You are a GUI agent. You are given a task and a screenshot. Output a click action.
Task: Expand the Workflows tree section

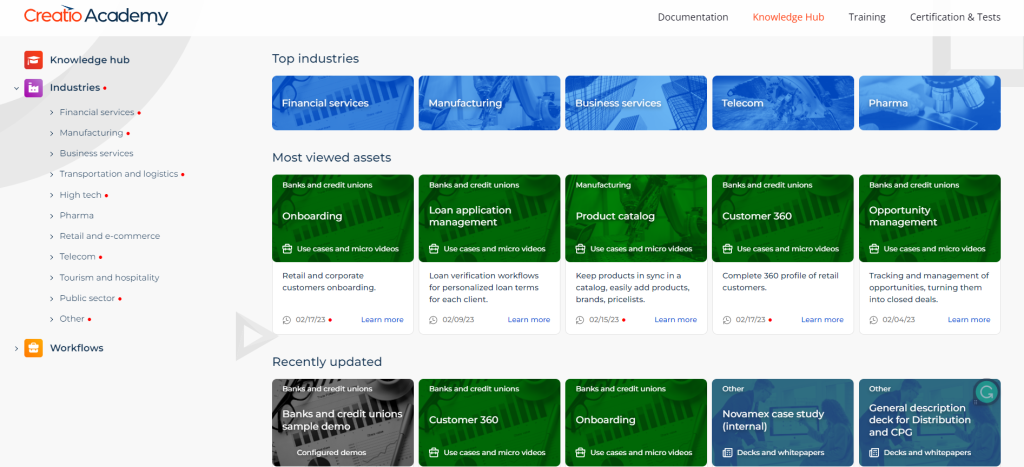click(16, 348)
